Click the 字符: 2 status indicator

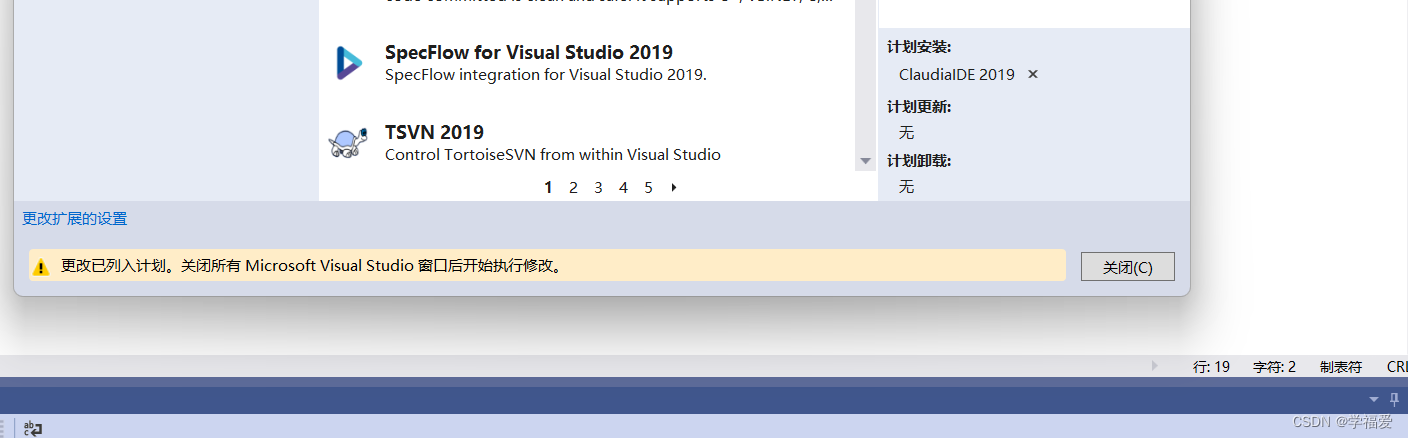click(x=1274, y=367)
